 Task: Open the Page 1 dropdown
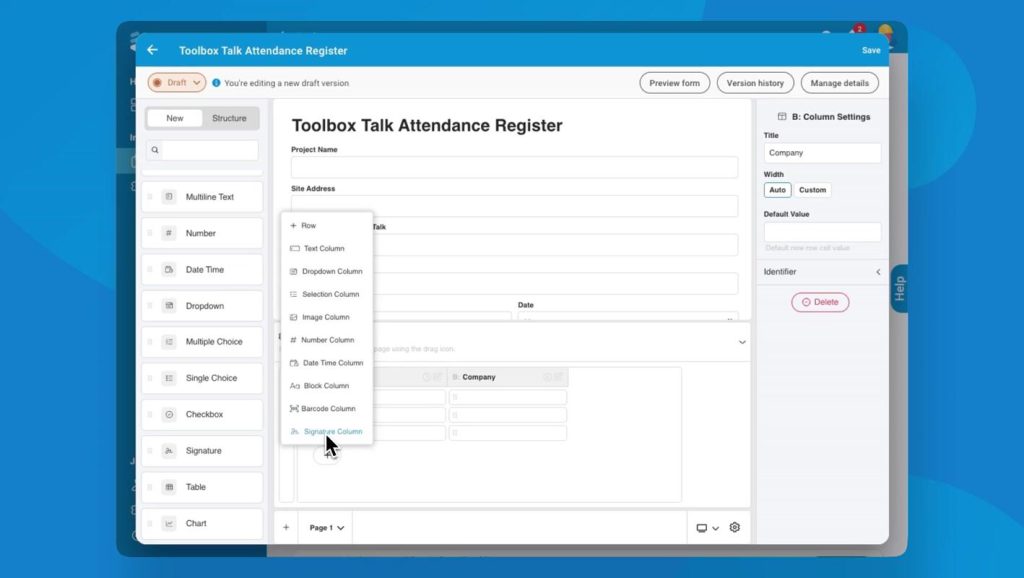pos(327,527)
